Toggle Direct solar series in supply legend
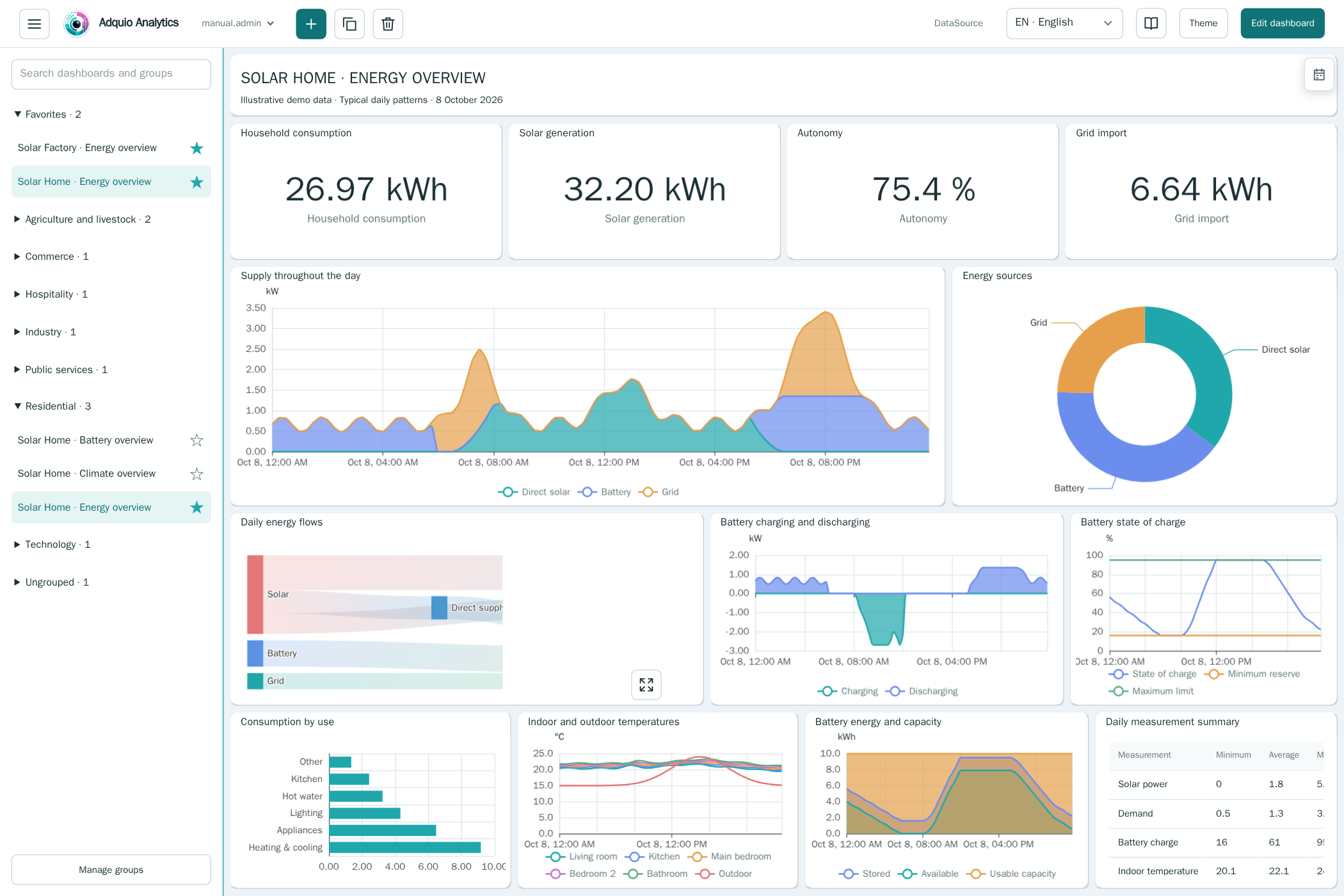1344x896 pixels. pyautogui.click(x=534, y=492)
